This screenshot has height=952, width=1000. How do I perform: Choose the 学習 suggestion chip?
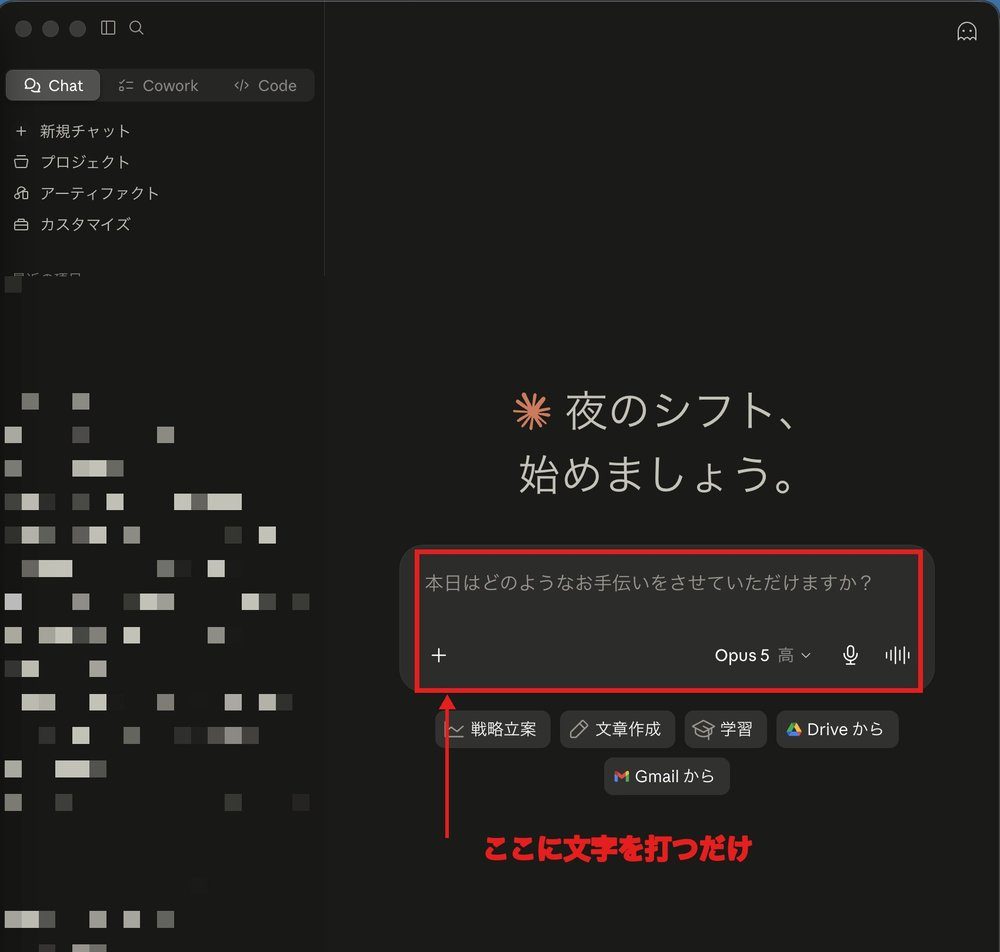click(x=725, y=729)
